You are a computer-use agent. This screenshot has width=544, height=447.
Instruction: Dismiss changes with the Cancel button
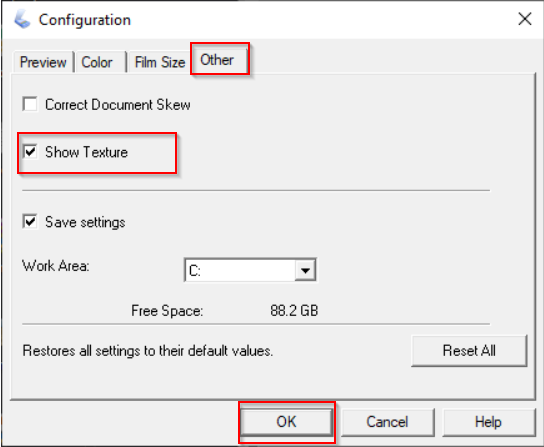(387, 422)
